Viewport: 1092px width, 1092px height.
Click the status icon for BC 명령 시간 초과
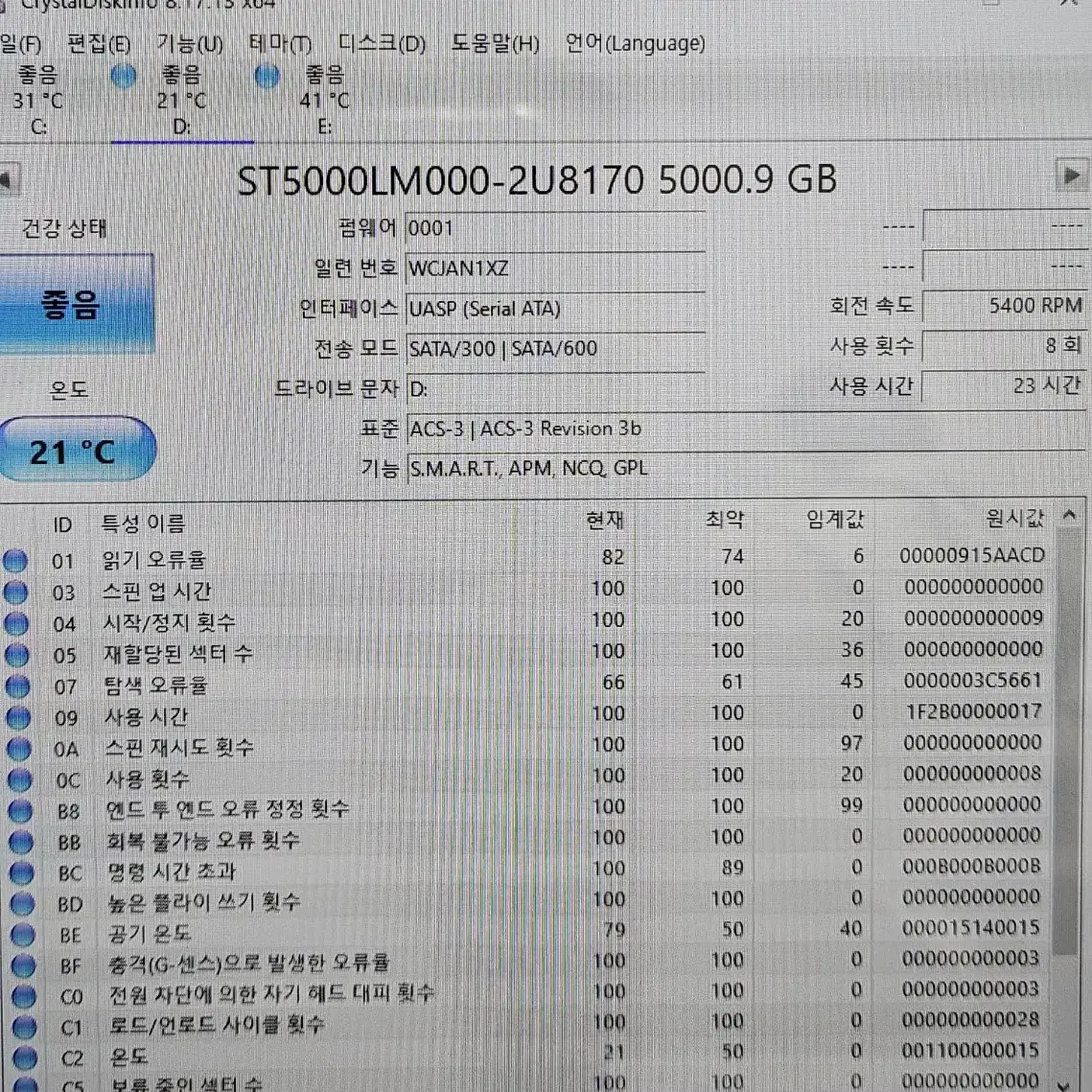[22, 872]
